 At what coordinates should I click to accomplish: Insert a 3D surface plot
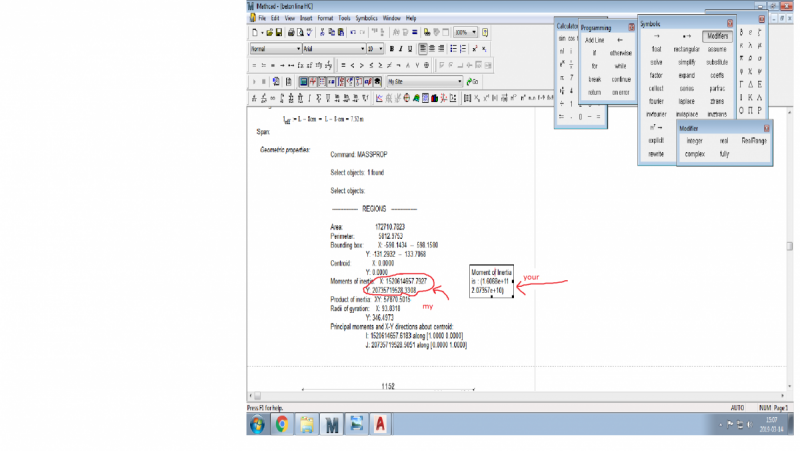click(416, 98)
